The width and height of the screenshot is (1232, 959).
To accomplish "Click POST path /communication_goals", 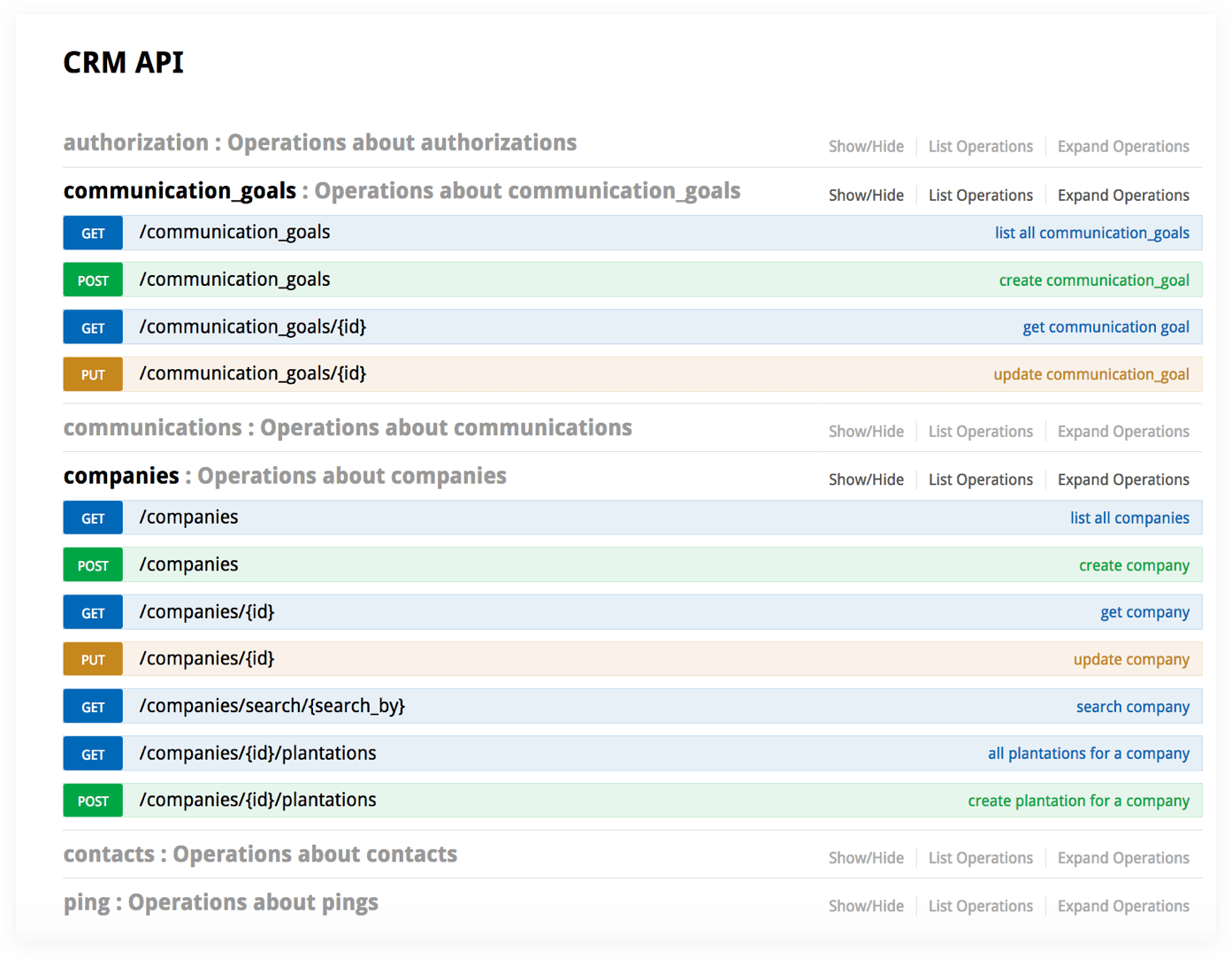I will (x=234, y=280).
